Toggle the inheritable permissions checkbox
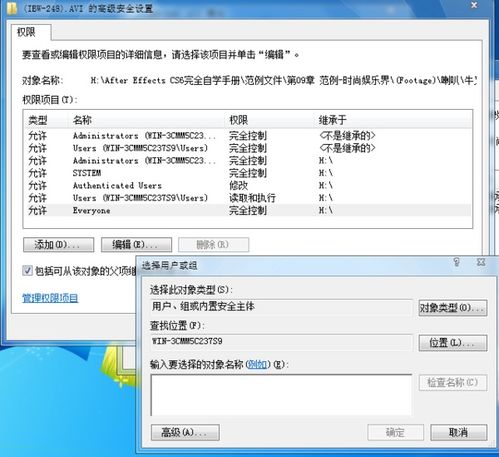This screenshot has height=457, width=499. coord(27,270)
